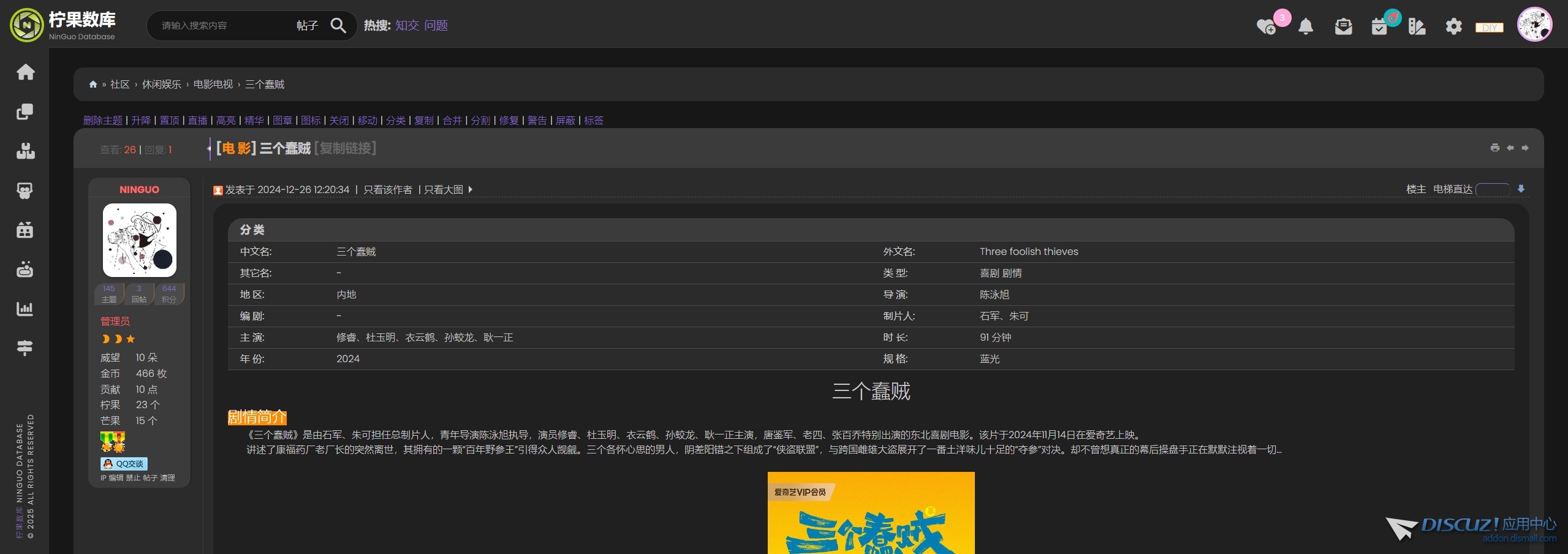Click 关闭 moderation option

click(339, 120)
